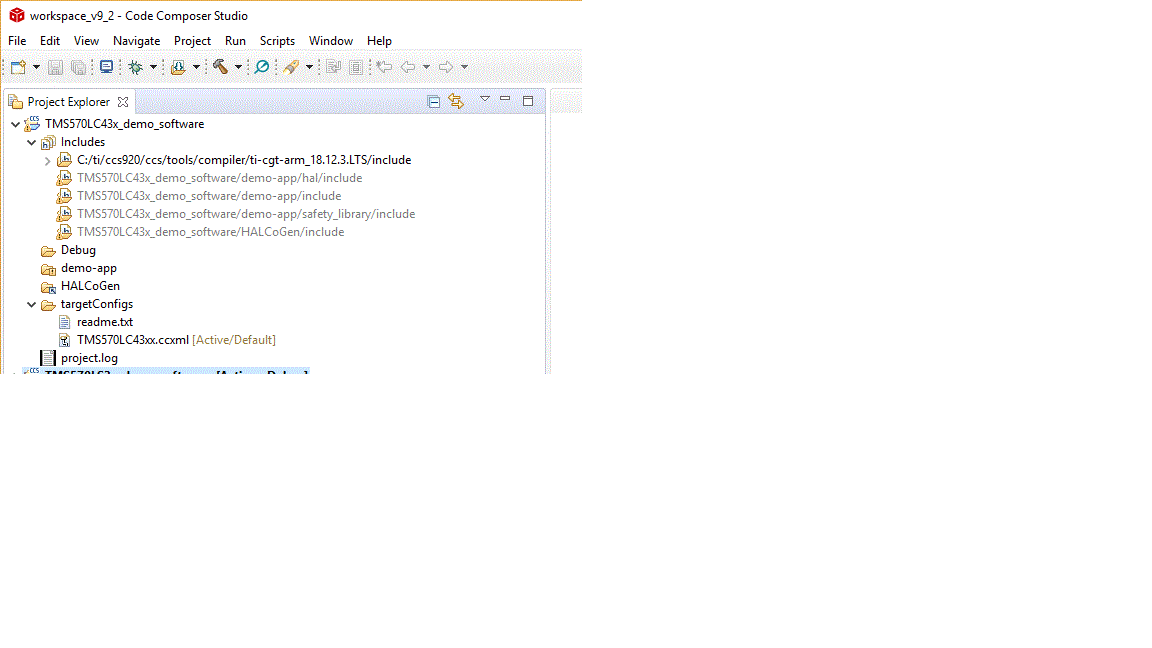
Task: Open the Navigate menu
Action: [137, 41]
